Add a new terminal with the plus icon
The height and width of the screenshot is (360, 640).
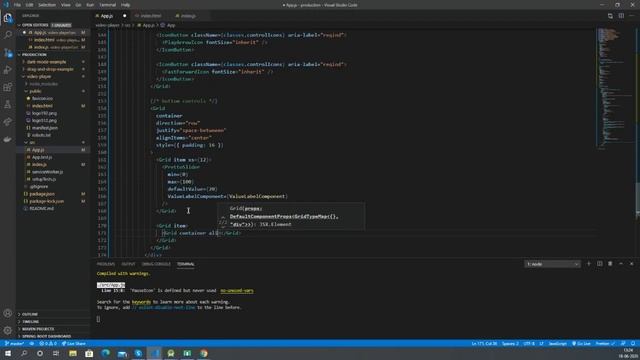pos(589,264)
